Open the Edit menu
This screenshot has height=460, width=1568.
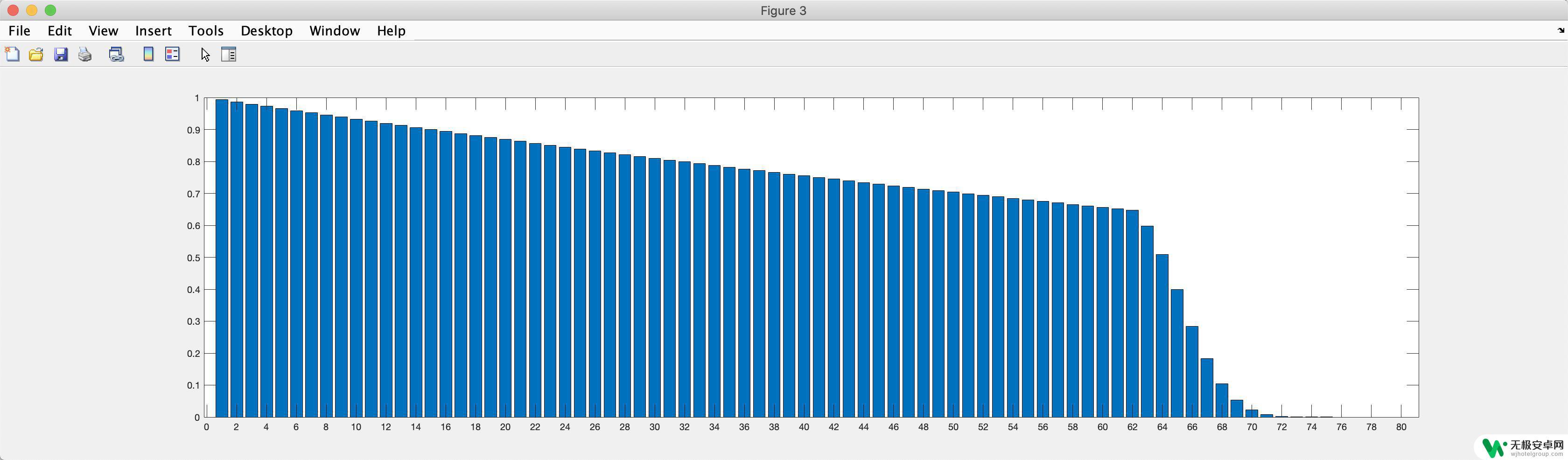60,30
